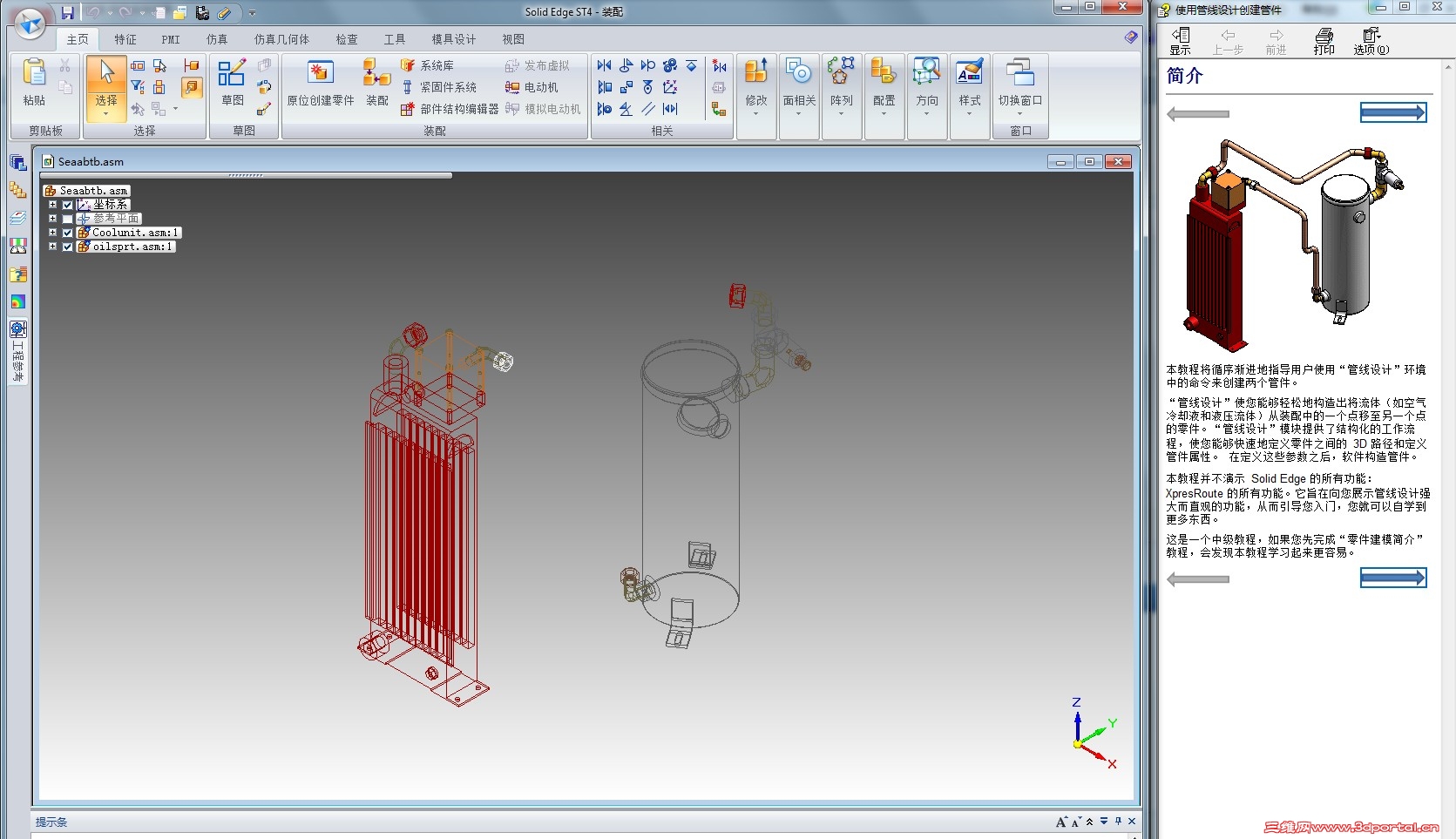The image size is (1456, 839).
Task: Click 显示 show in the tutorial window toolbar
Action: (1181, 41)
